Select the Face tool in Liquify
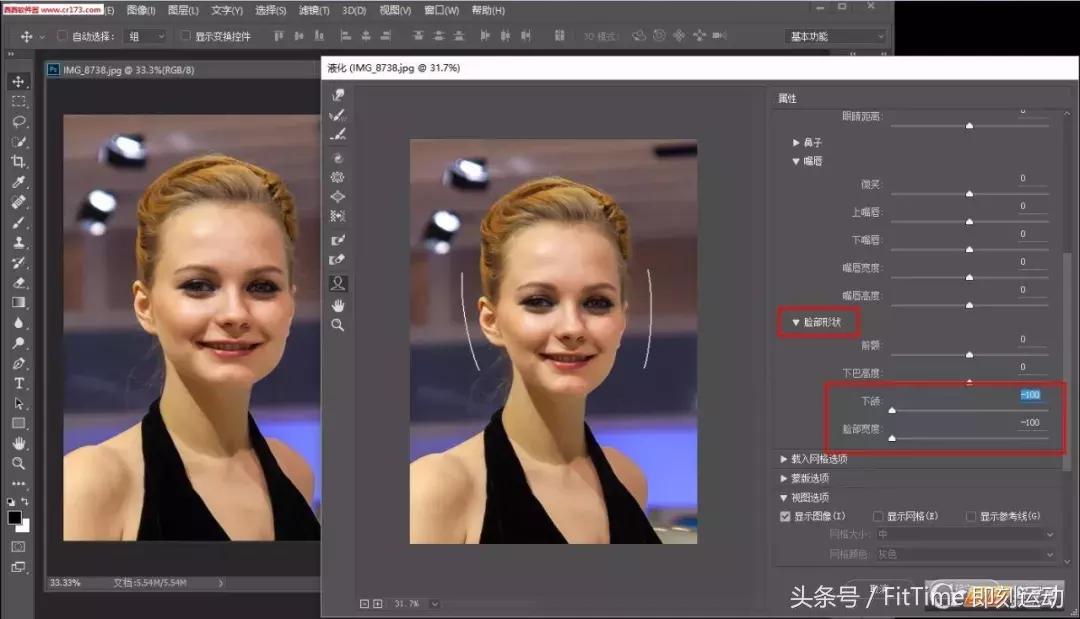The height and width of the screenshot is (619, 1080). [x=338, y=283]
